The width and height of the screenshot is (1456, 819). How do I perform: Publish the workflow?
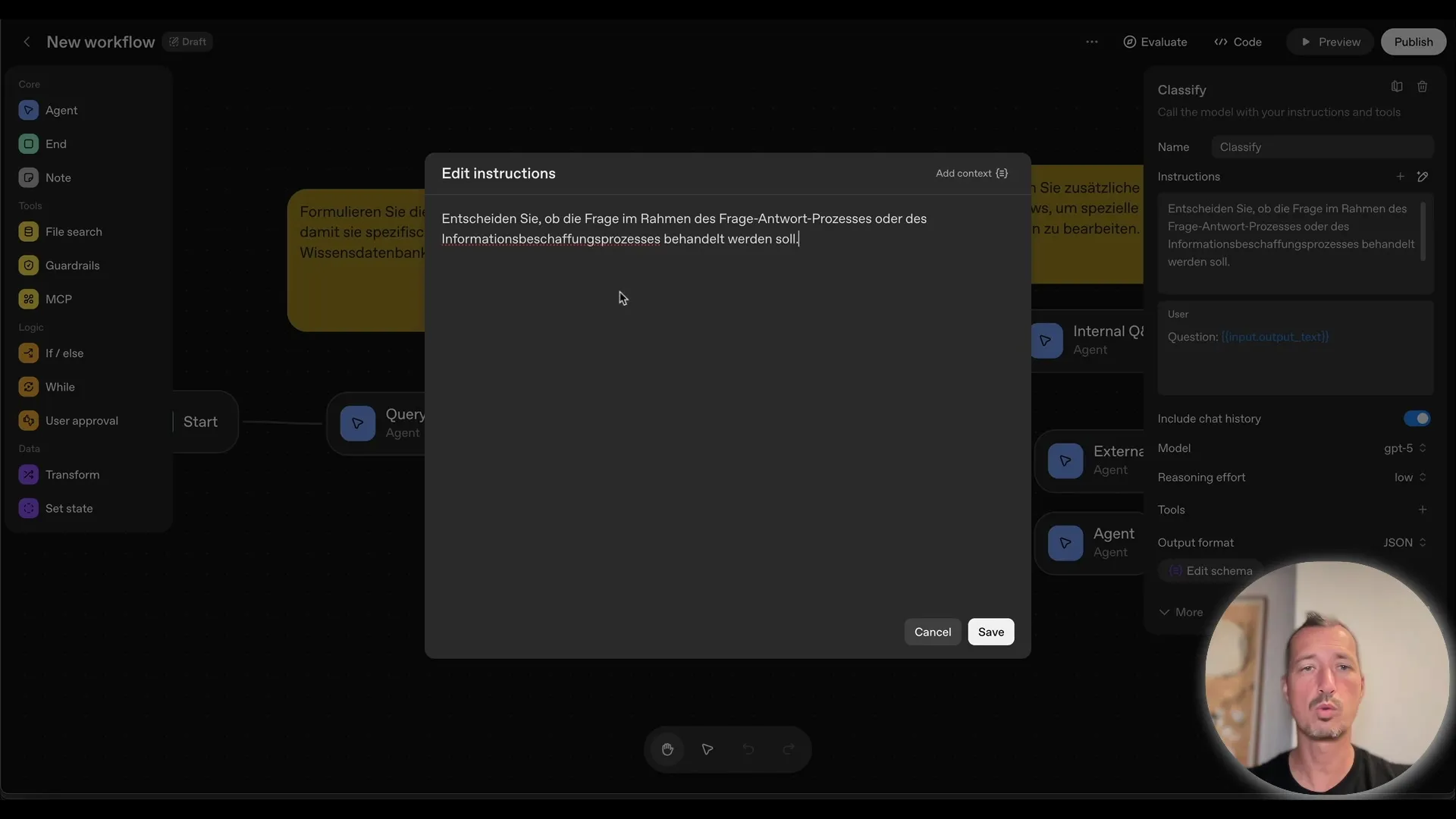[1414, 42]
